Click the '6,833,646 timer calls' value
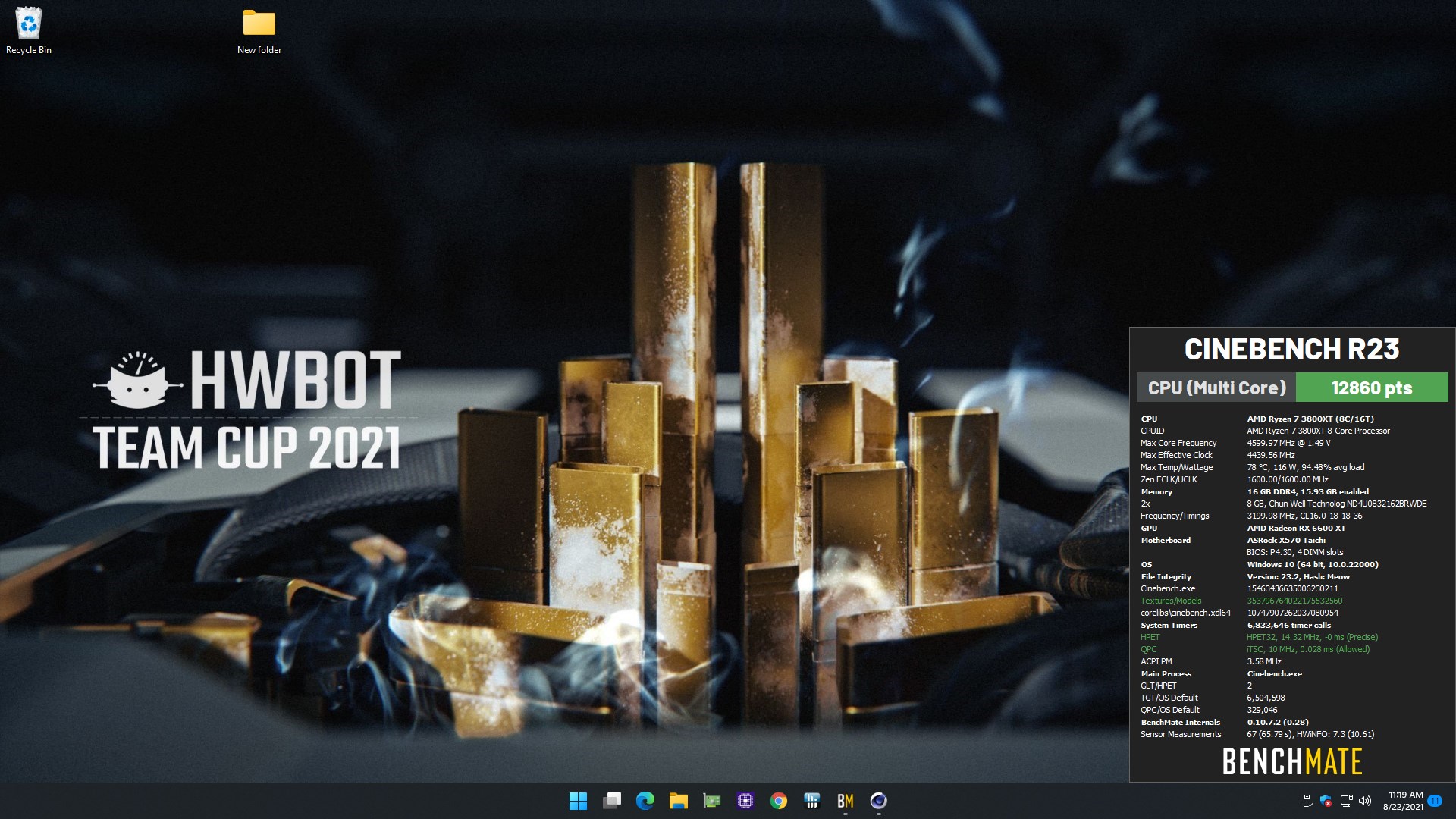 pos(1288,625)
